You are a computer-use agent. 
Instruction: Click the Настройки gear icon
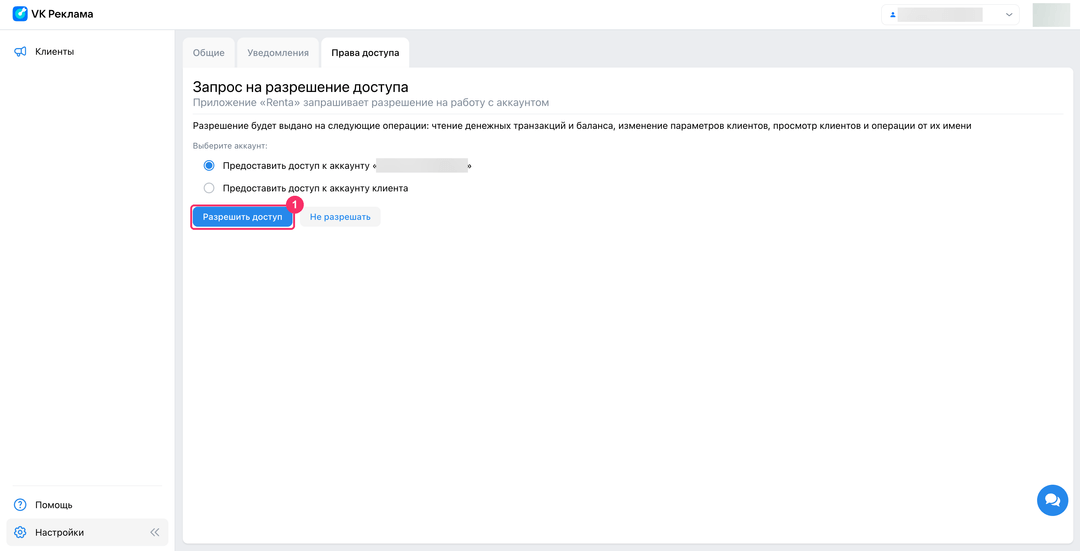20,532
